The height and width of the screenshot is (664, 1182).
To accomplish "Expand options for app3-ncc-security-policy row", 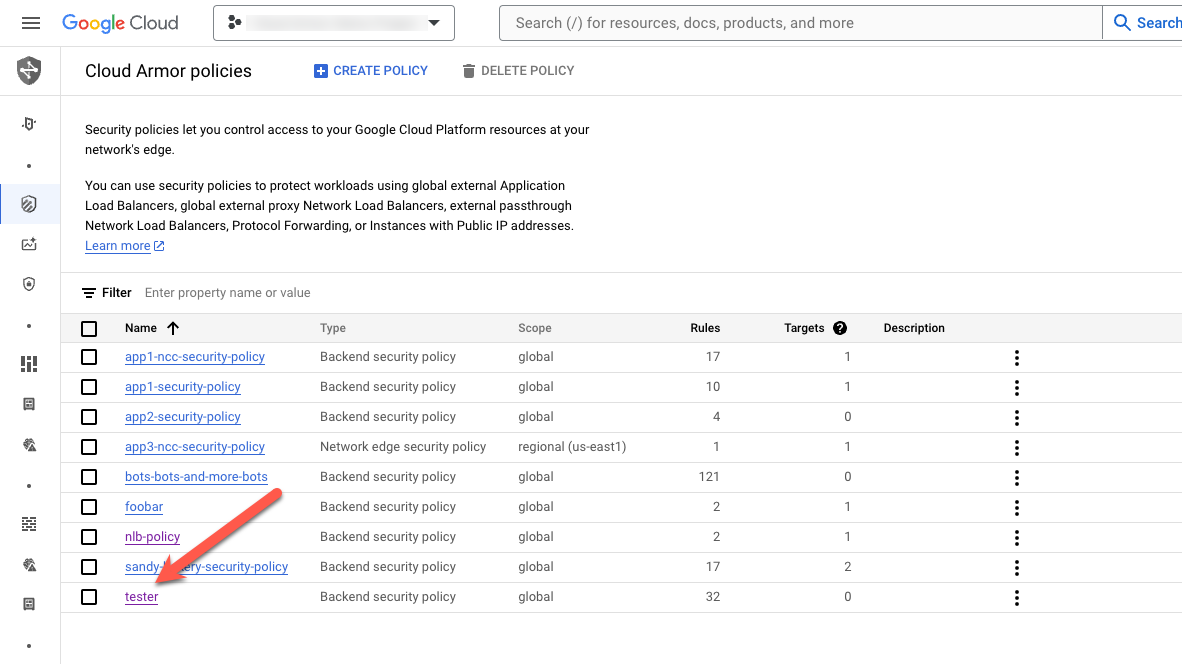I will (1016, 448).
